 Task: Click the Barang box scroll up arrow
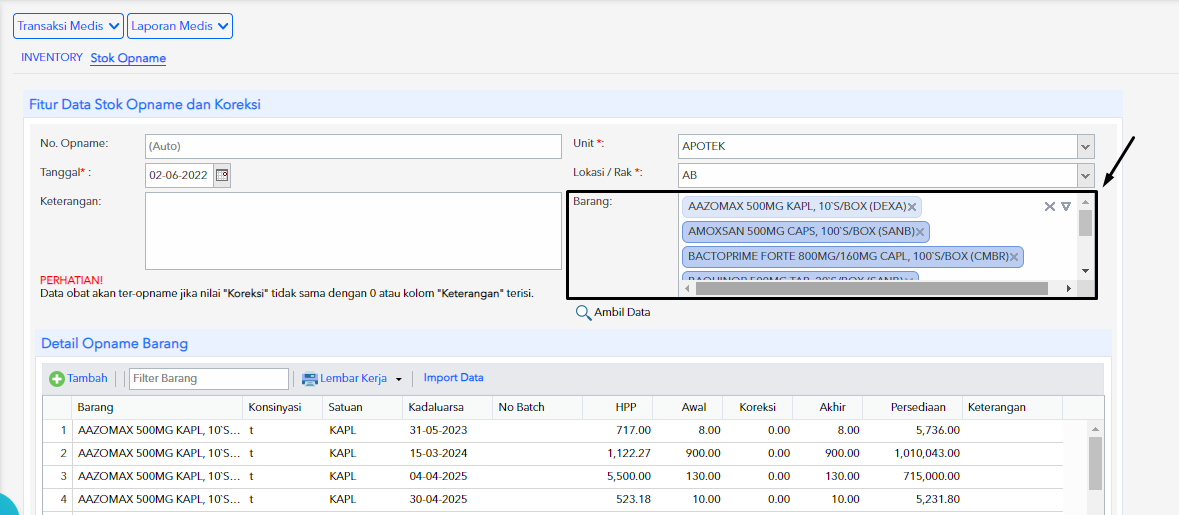(1085, 201)
